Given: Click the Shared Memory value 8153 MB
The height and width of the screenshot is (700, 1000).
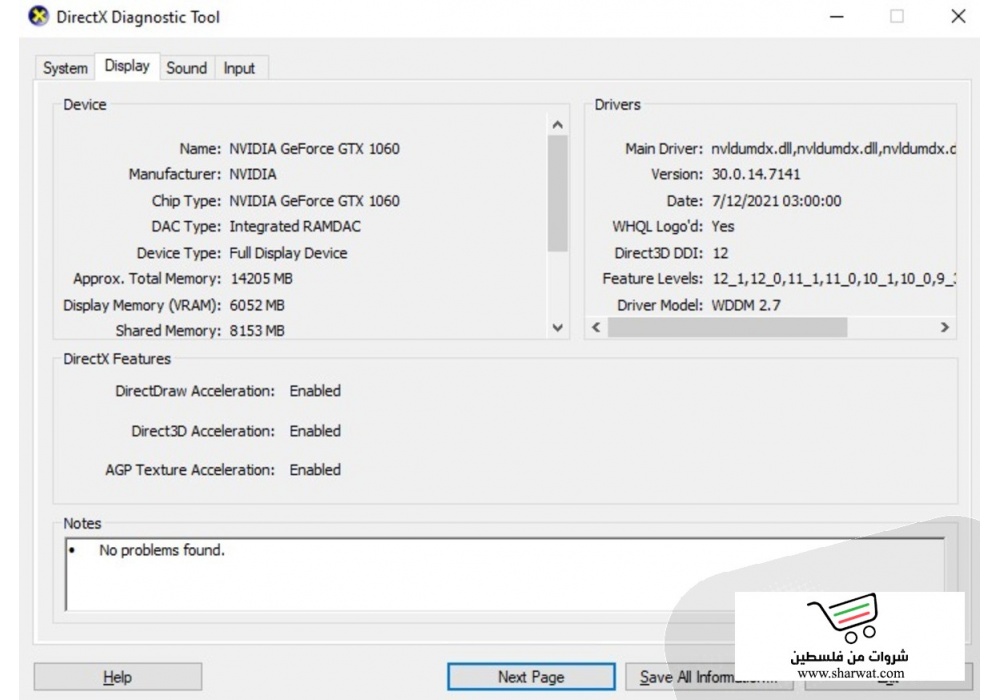Looking at the screenshot, I should [257, 331].
